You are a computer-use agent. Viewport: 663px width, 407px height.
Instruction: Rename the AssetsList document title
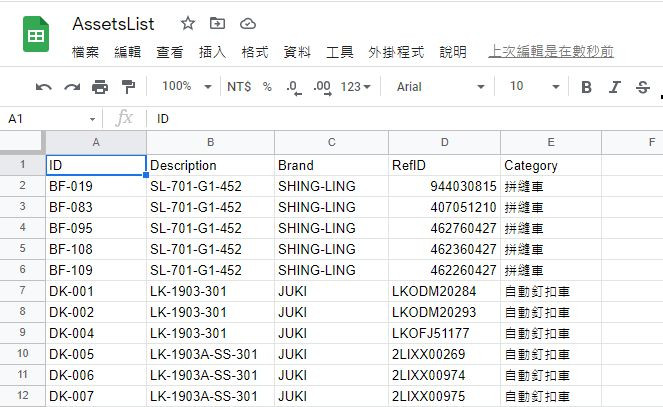tap(113, 24)
